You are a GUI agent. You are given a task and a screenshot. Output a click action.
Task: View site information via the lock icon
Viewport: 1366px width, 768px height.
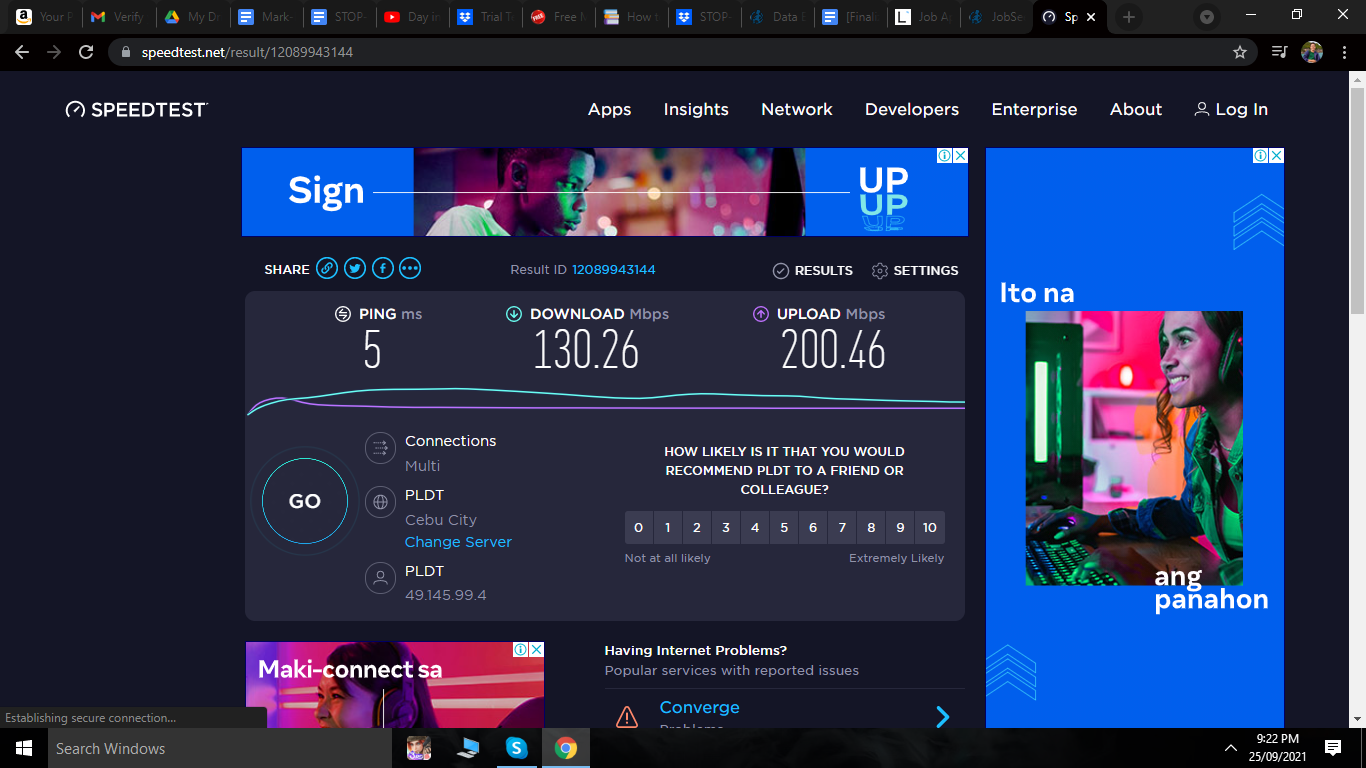coord(126,52)
